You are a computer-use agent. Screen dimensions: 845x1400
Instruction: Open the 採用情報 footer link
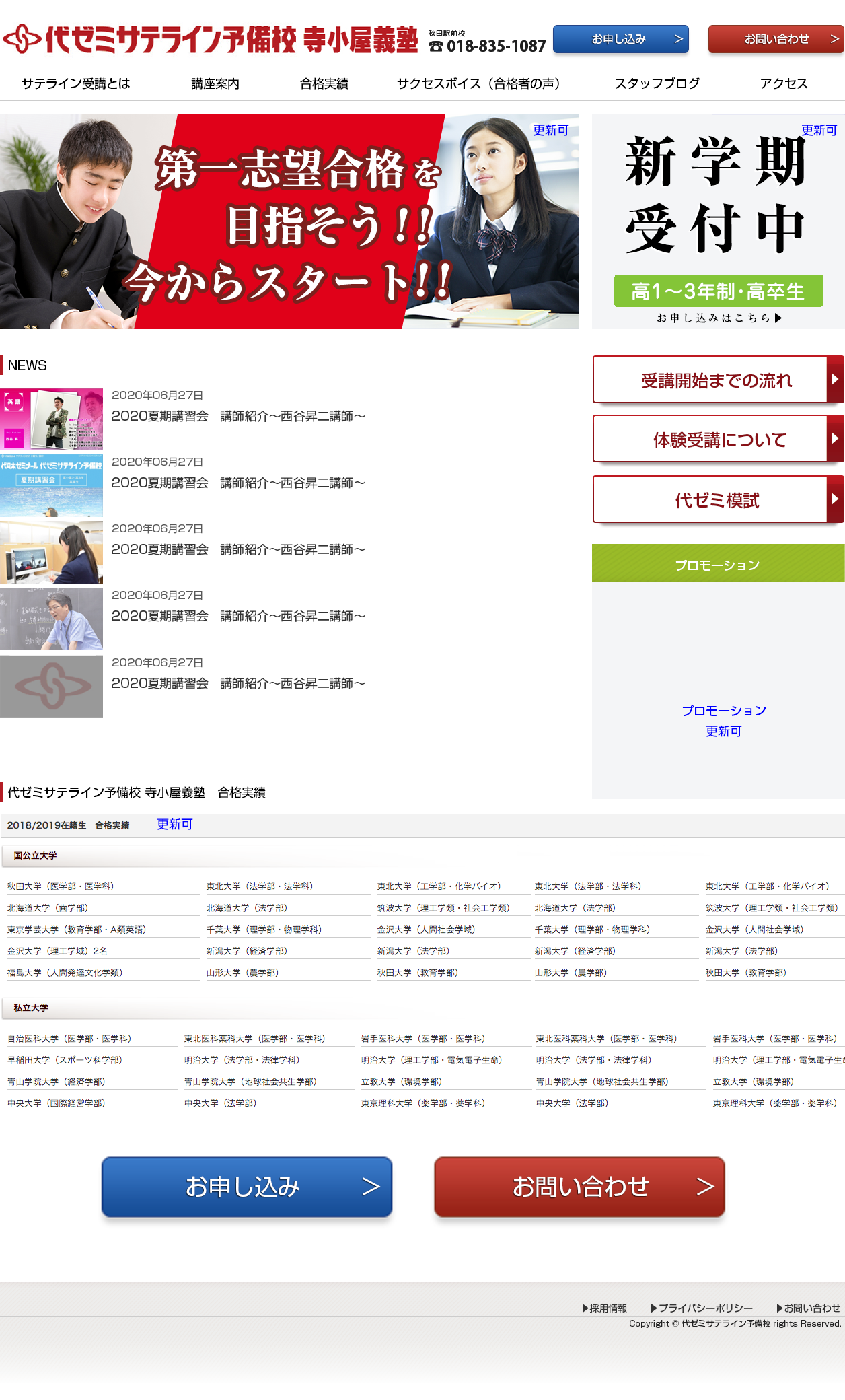(605, 1308)
